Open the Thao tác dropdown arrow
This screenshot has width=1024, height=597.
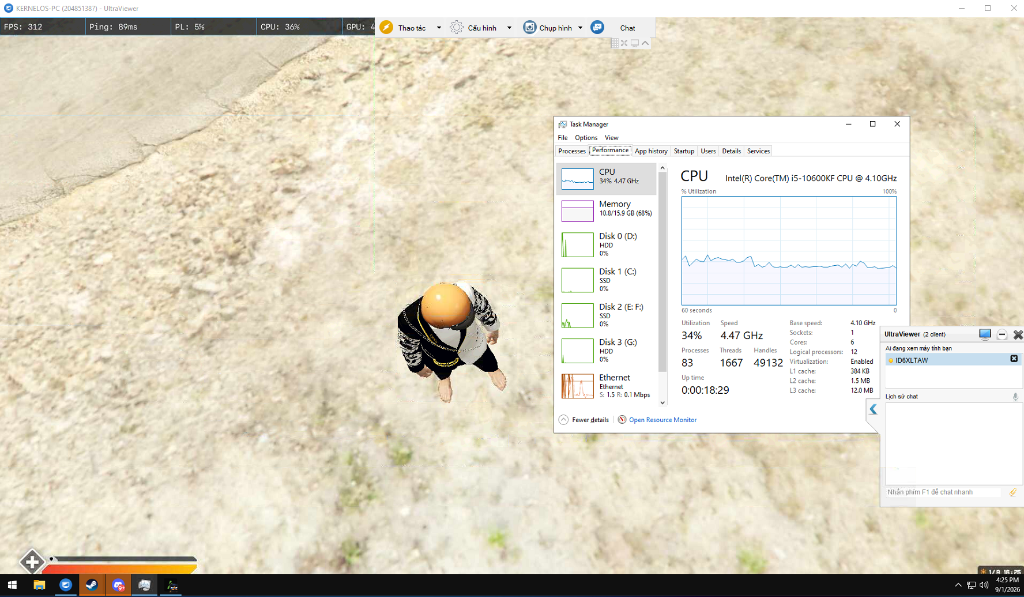pos(439,27)
